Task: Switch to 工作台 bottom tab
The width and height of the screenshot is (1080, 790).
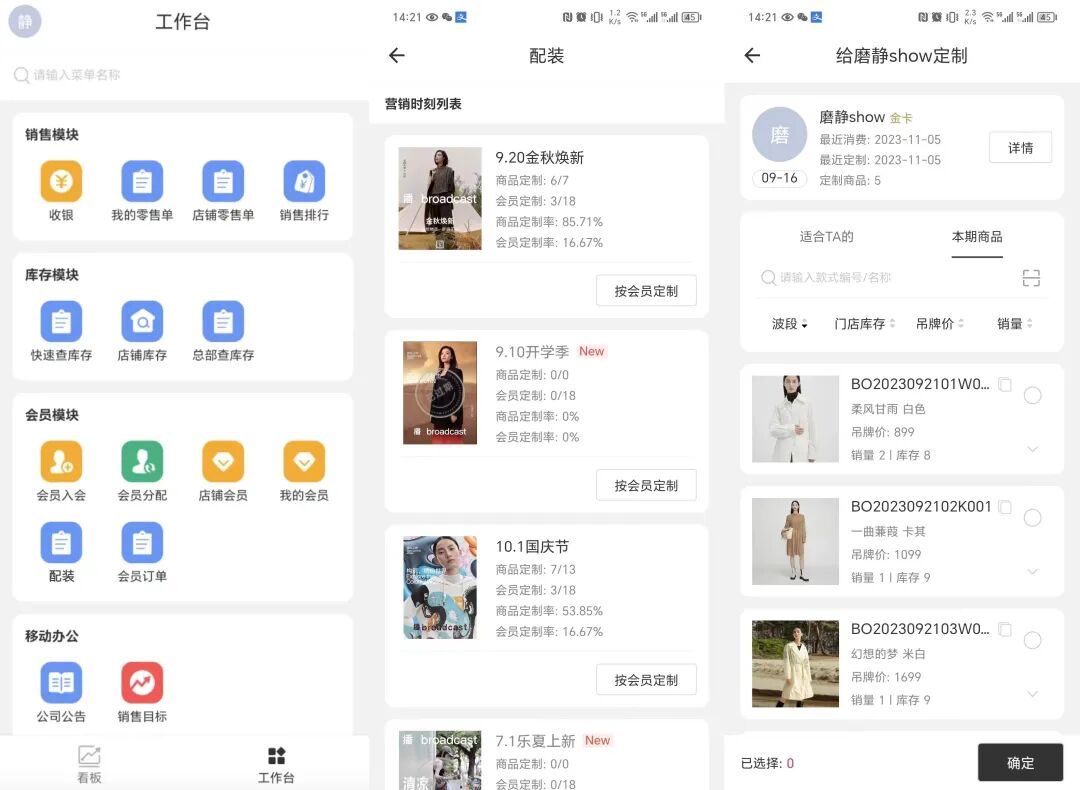Action: click(276, 765)
